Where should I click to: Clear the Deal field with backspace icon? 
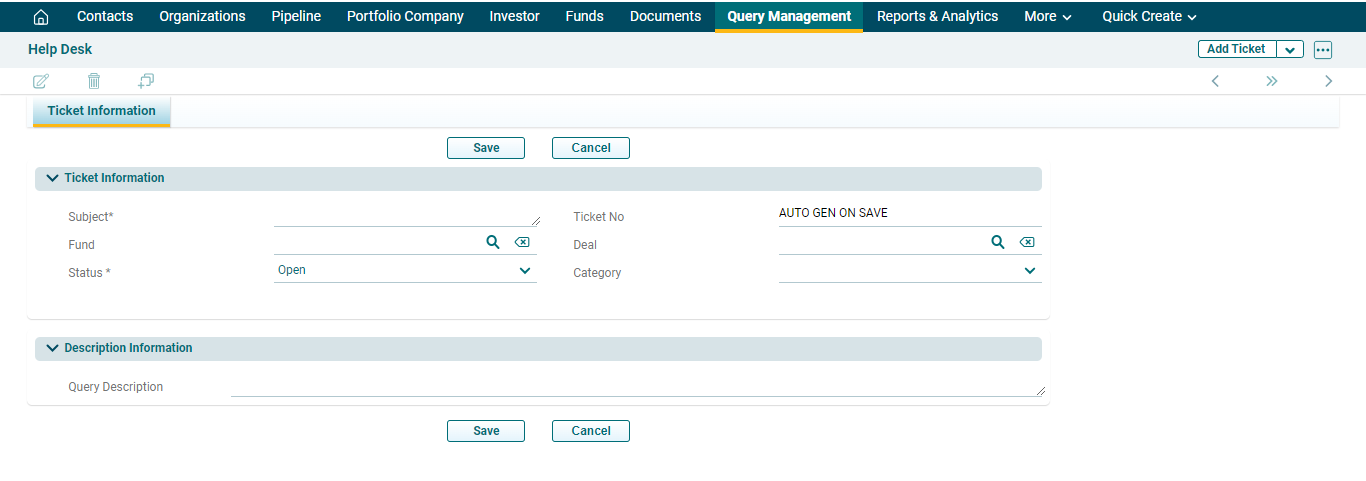pyautogui.click(x=1027, y=242)
